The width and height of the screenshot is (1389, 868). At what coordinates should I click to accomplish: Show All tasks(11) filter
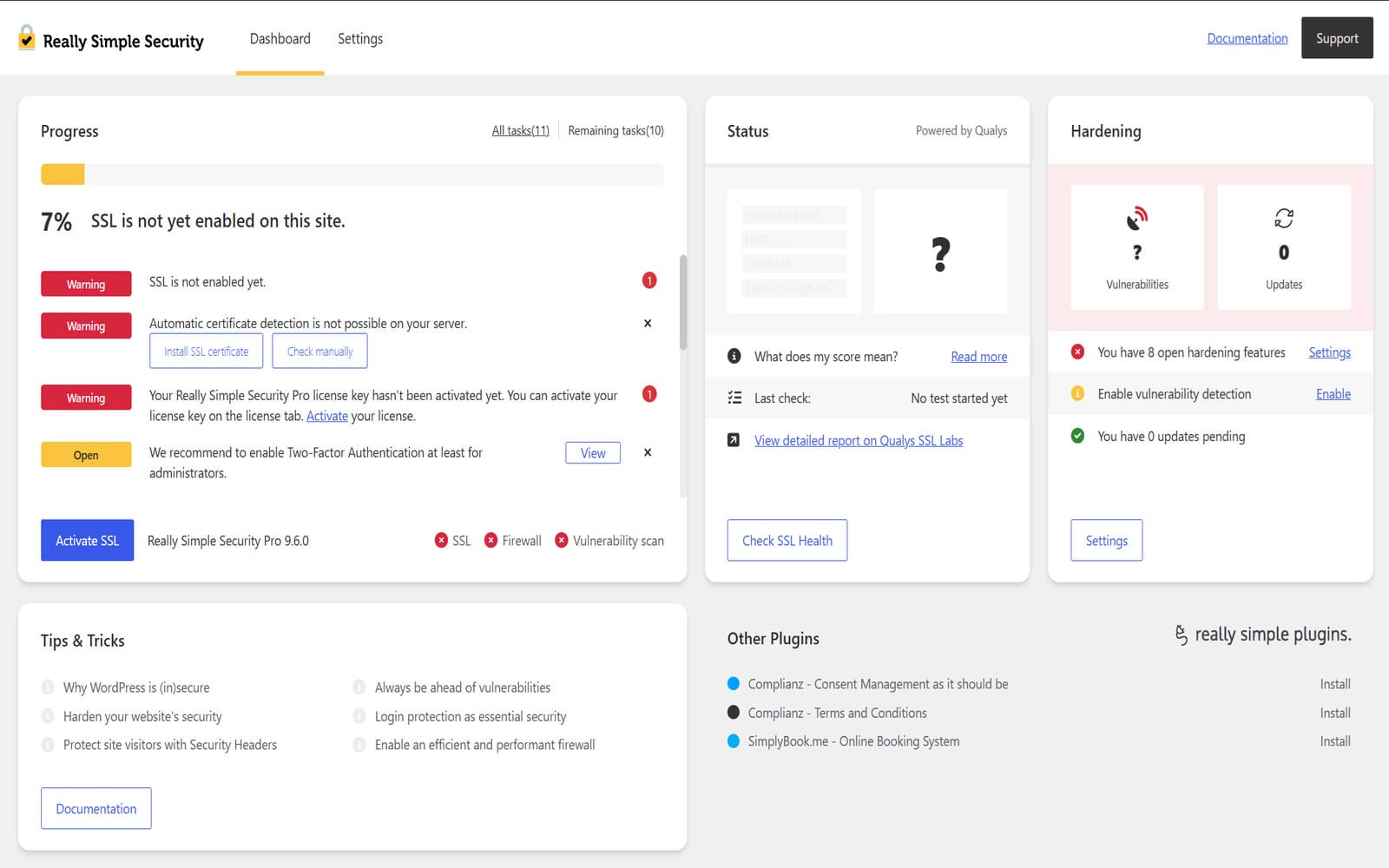[x=521, y=130]
